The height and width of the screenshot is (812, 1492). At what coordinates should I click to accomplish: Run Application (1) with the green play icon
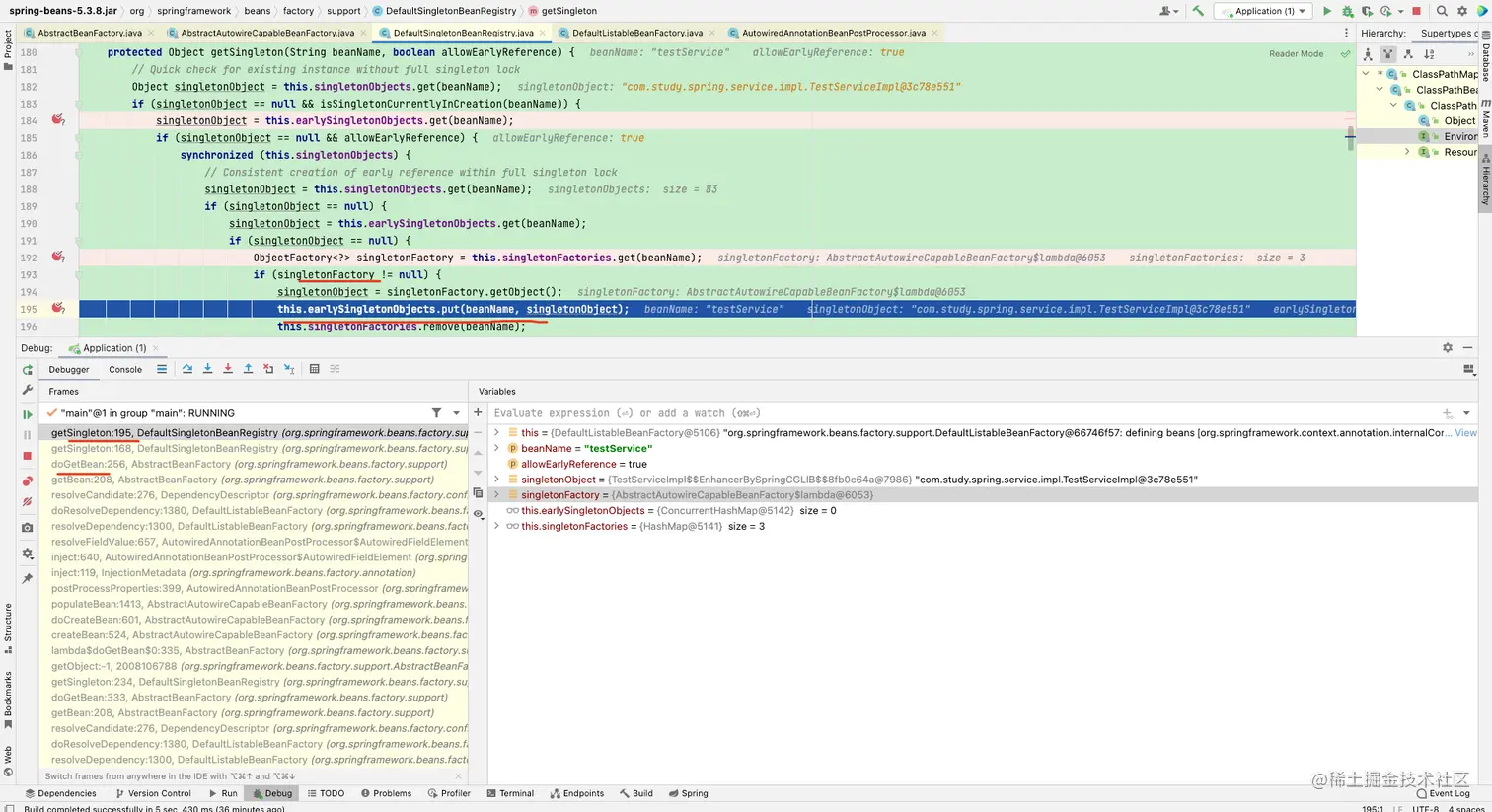[1327, 11]
